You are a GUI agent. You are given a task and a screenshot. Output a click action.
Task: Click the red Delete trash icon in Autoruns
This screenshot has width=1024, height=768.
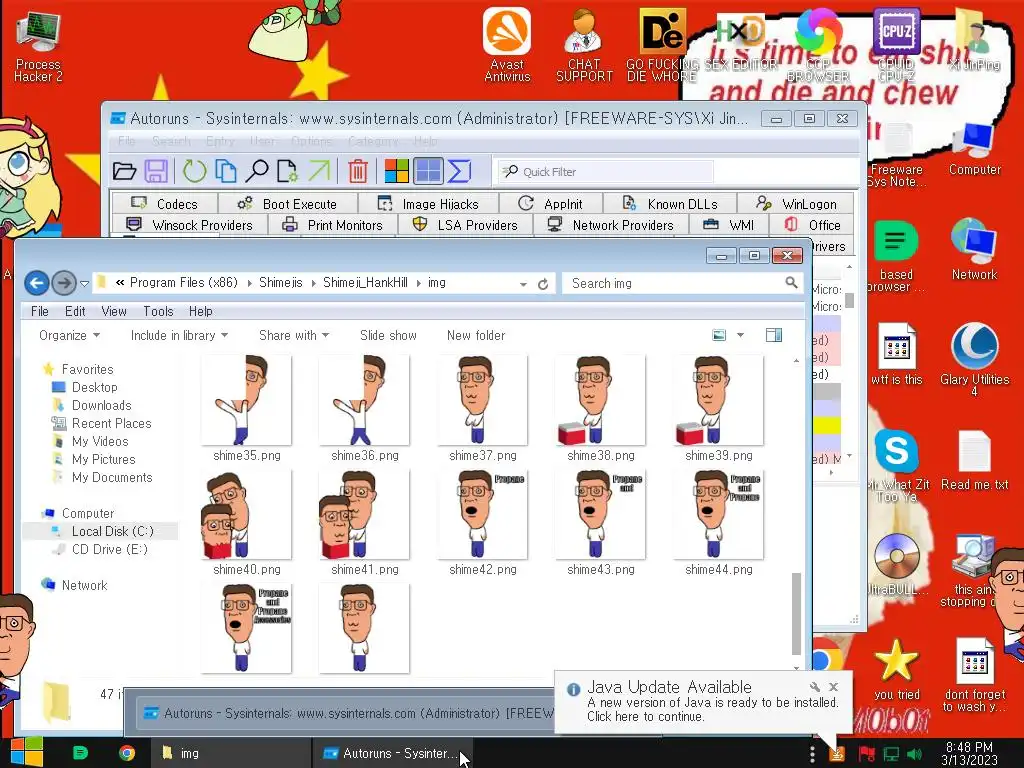tap(358, 172)
